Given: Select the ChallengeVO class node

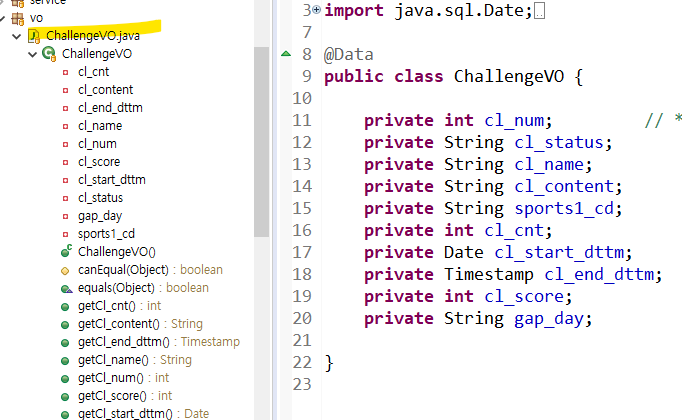Looking at the screenshot, I should point(97,54).
